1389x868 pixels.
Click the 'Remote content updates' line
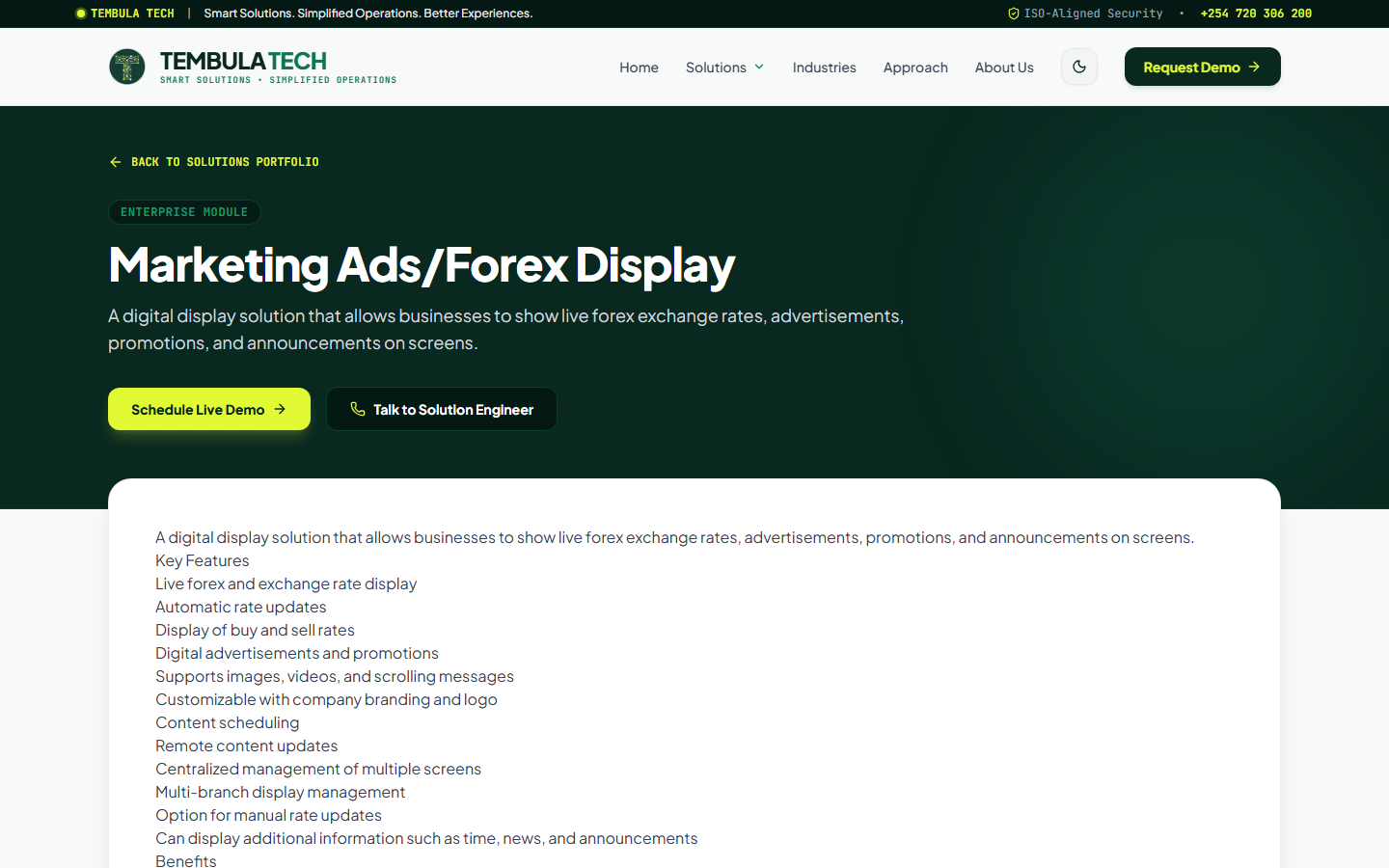coord(247,746)
